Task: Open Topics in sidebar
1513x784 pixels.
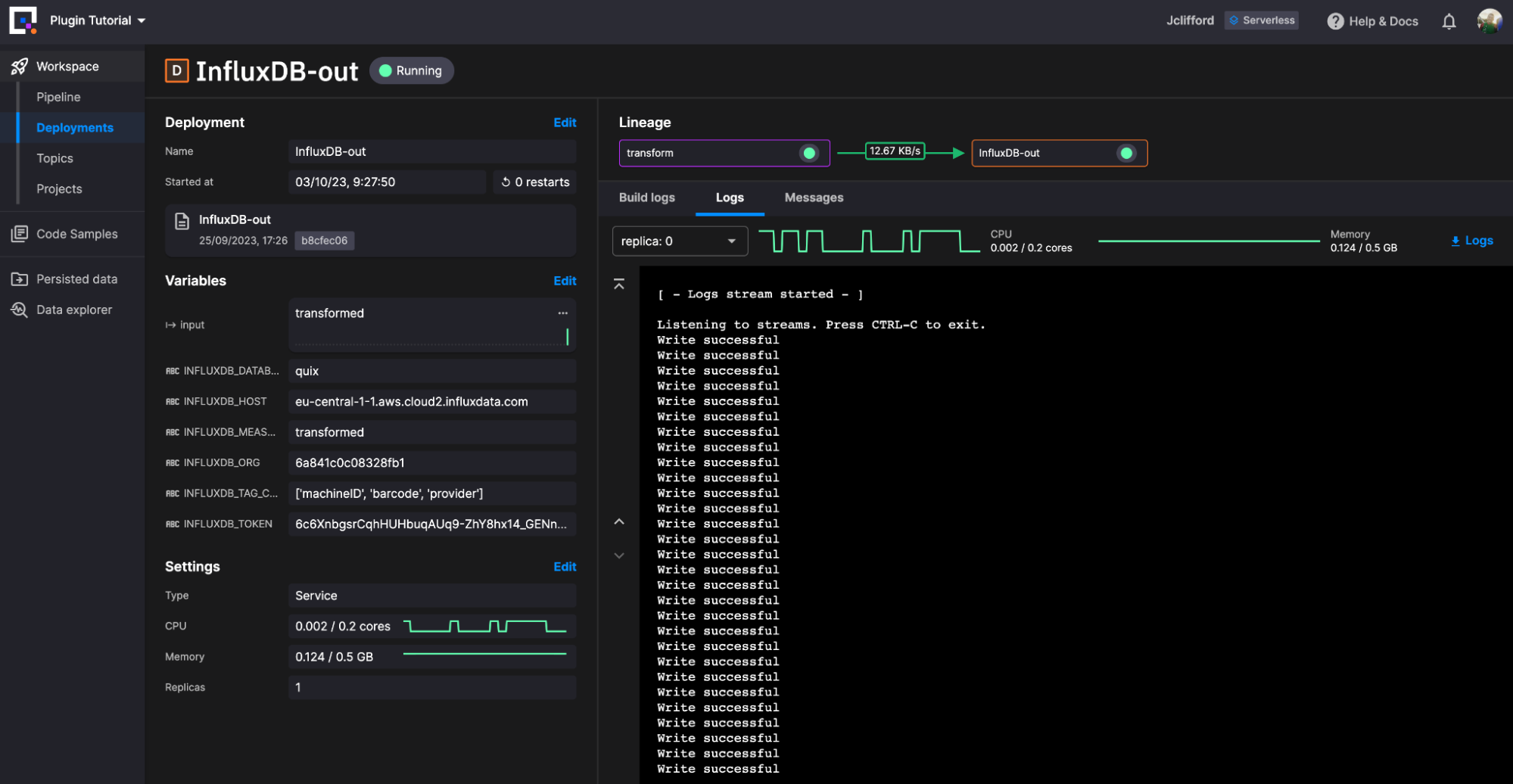Action: (x=54, y=158)
